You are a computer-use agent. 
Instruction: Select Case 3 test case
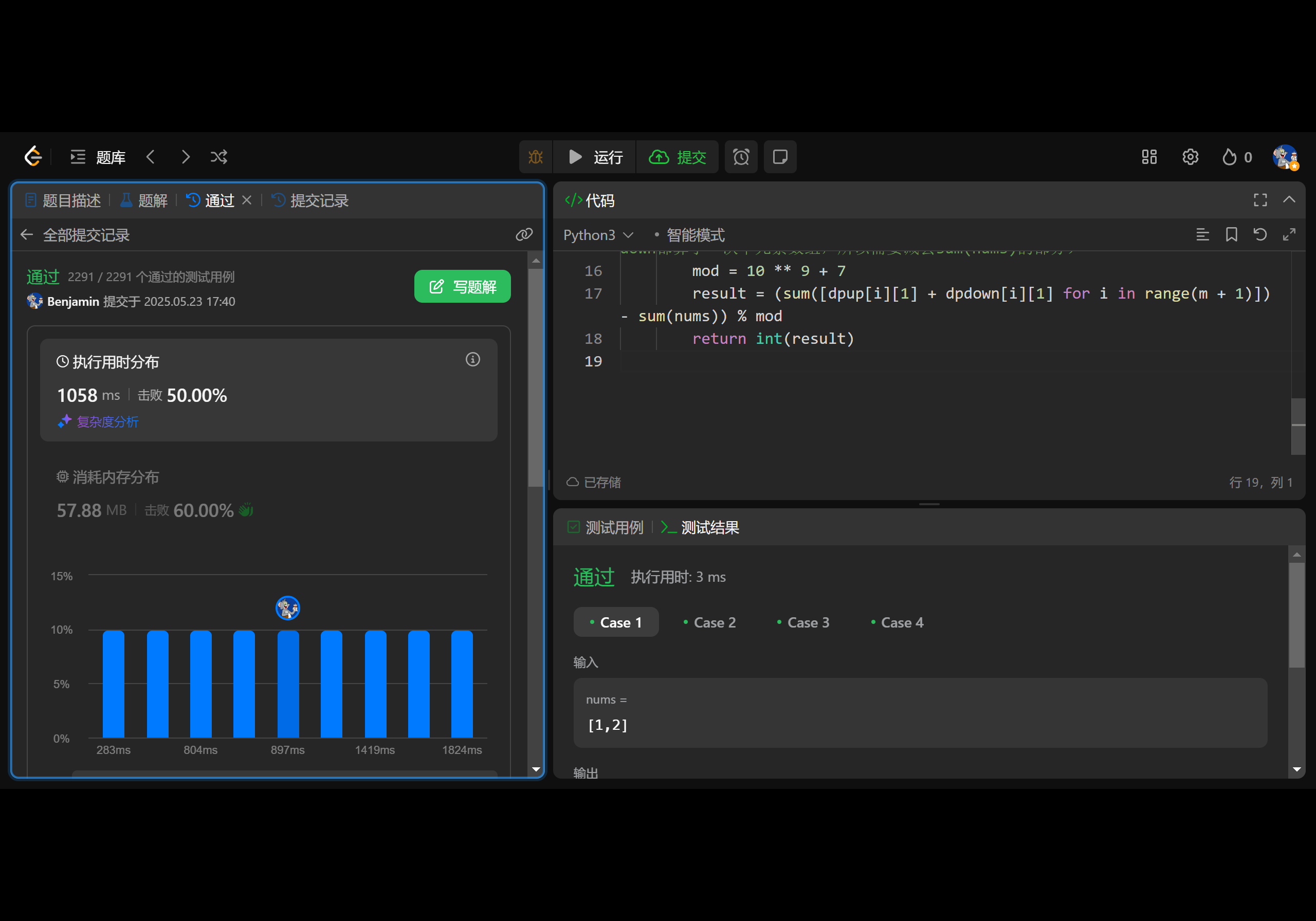(x=802, y=622)
